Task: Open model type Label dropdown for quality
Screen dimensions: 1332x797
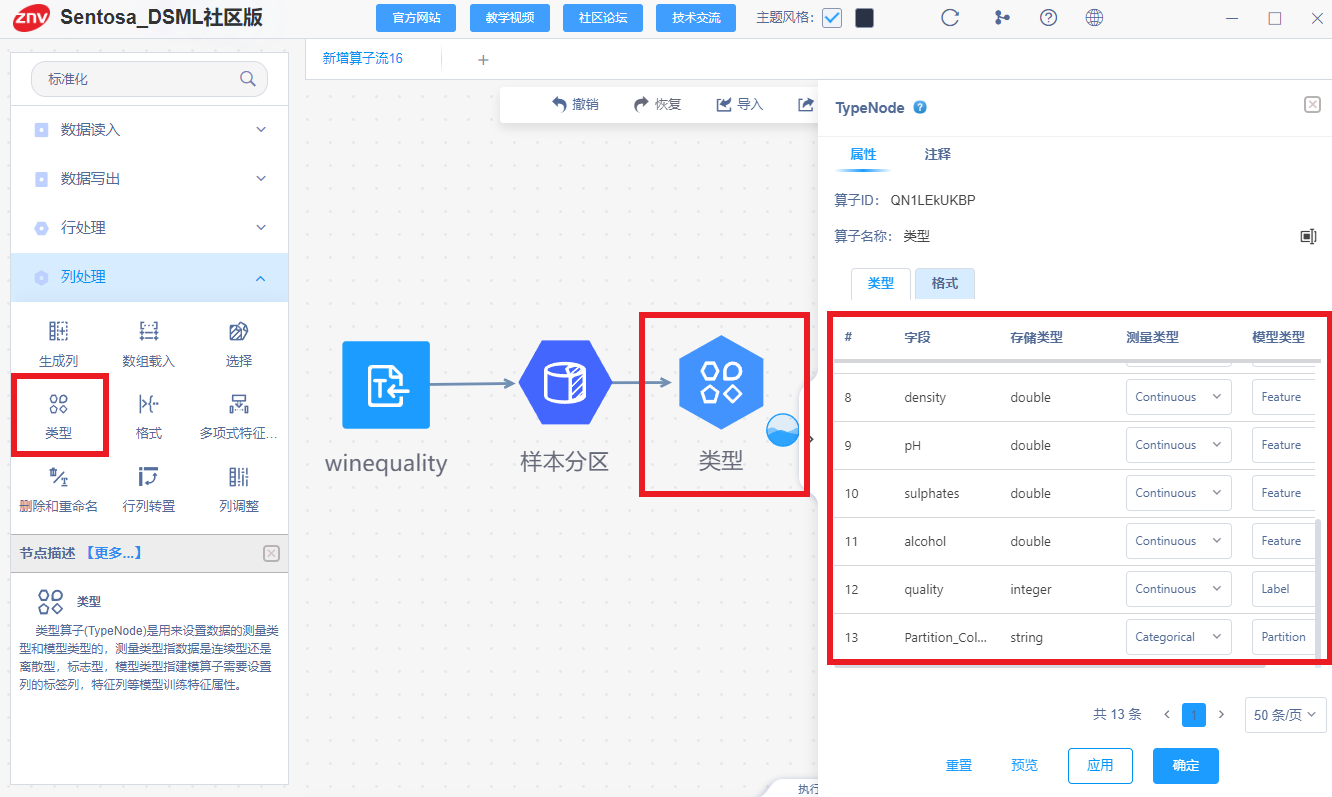Action: (1285, 589)
